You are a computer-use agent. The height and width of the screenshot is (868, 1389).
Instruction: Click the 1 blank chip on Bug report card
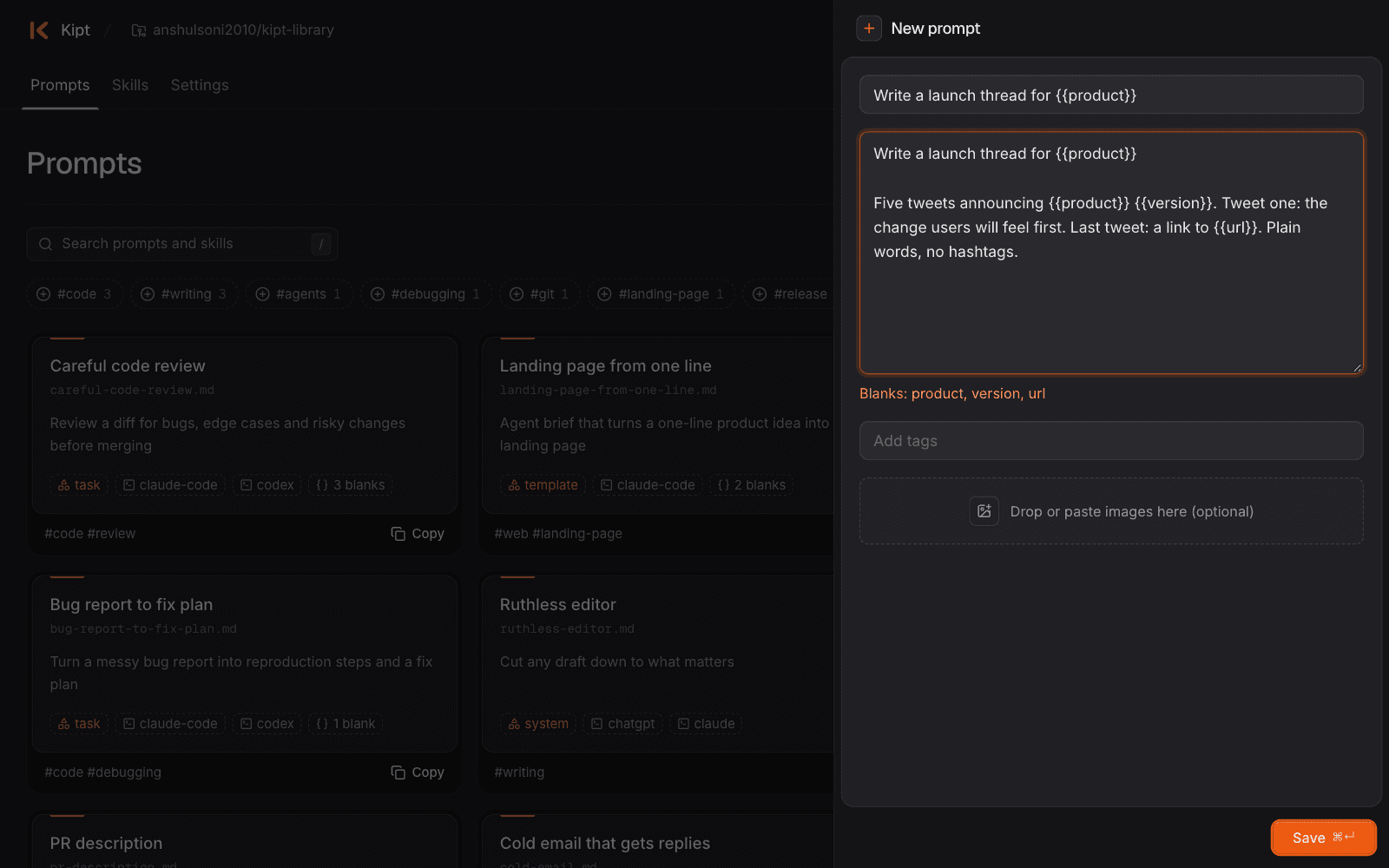click(346, 724)
